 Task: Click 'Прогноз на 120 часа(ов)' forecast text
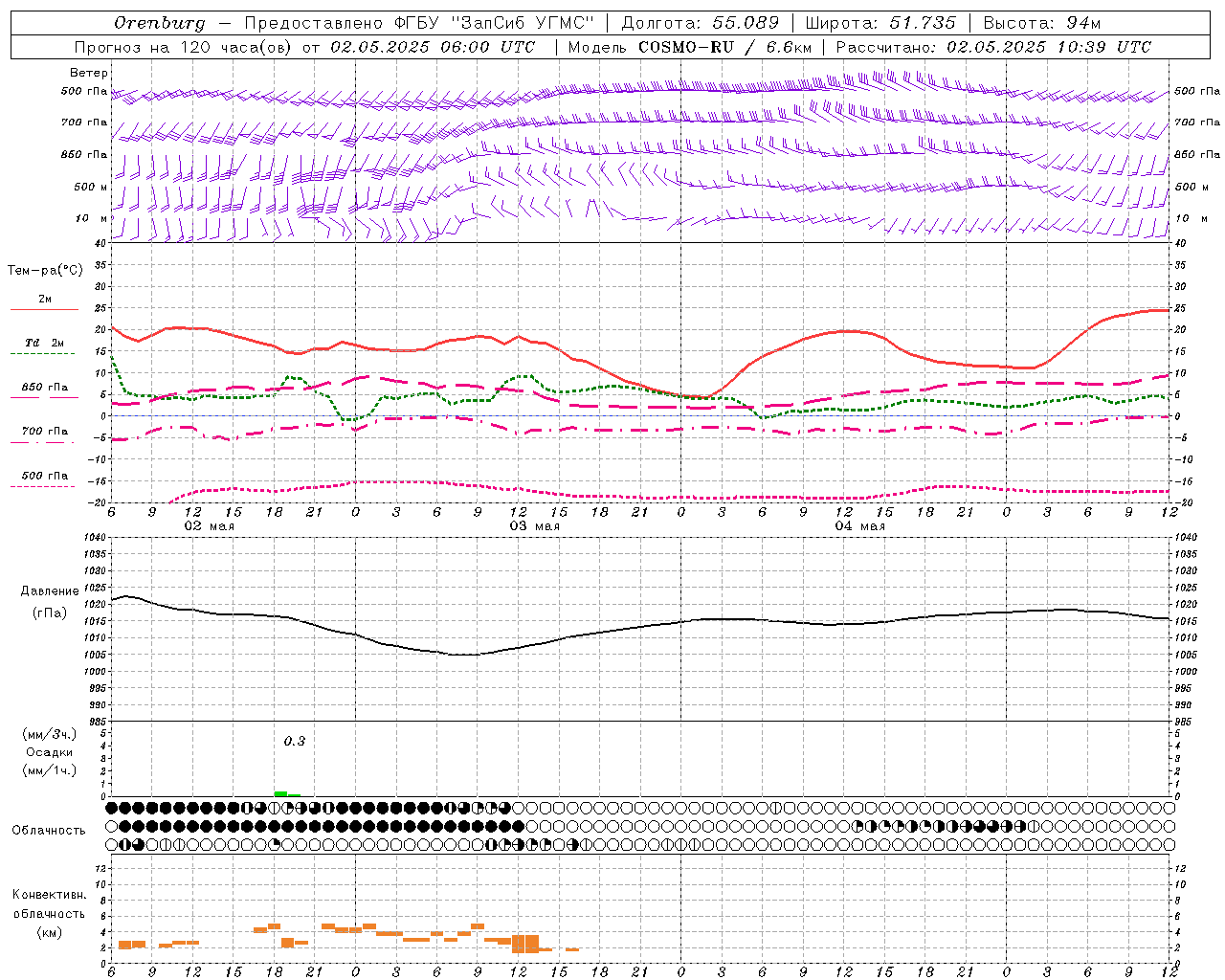(x=184, y=47)
